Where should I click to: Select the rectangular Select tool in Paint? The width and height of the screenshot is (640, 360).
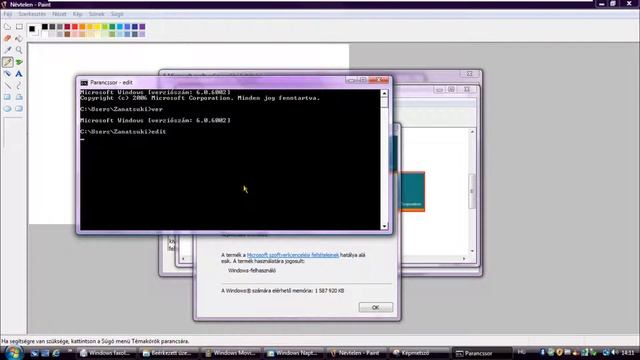pos(19,27)
